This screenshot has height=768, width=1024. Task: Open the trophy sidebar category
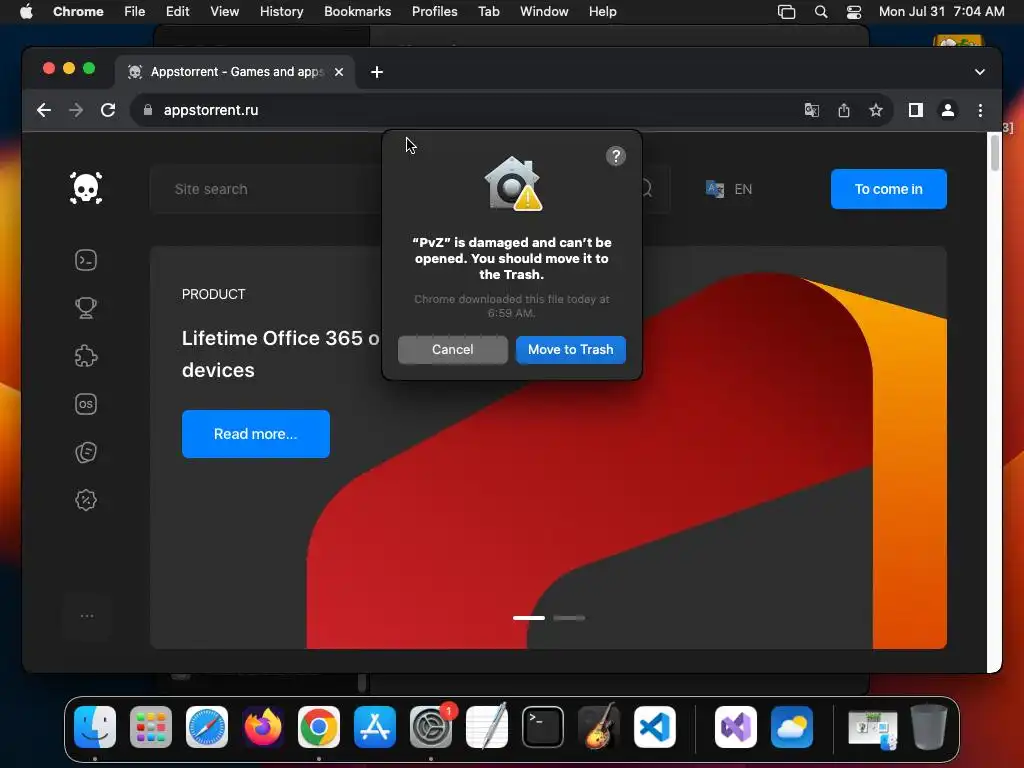point(86,308)
